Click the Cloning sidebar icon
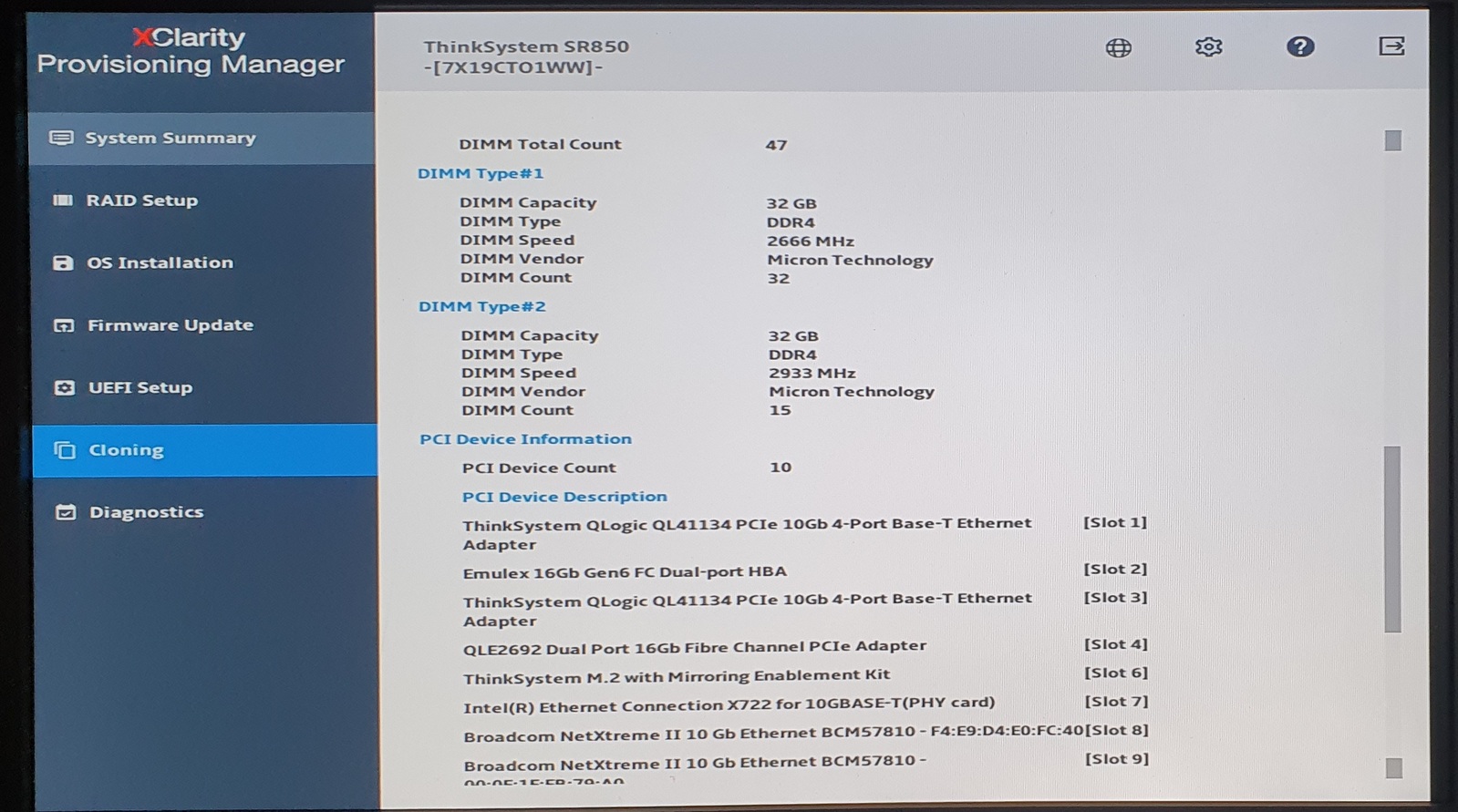The height and width of the screenshot is (812, 1458). (65, 450)
